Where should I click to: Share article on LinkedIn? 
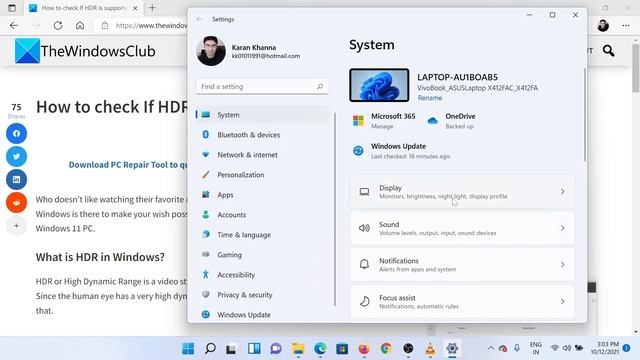click(16, 180)
